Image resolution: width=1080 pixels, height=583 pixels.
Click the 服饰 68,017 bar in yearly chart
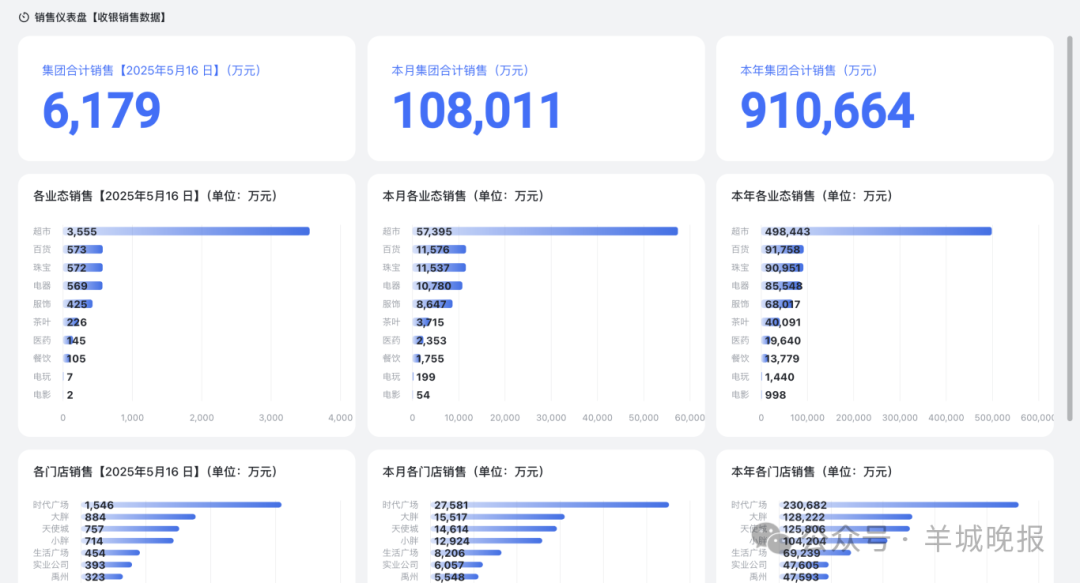780,304
